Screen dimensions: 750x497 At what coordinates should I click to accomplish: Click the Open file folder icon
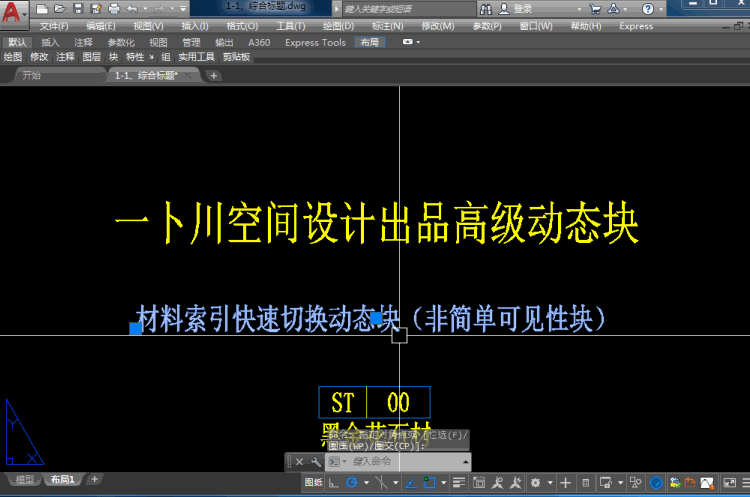(x=60, y=9)
